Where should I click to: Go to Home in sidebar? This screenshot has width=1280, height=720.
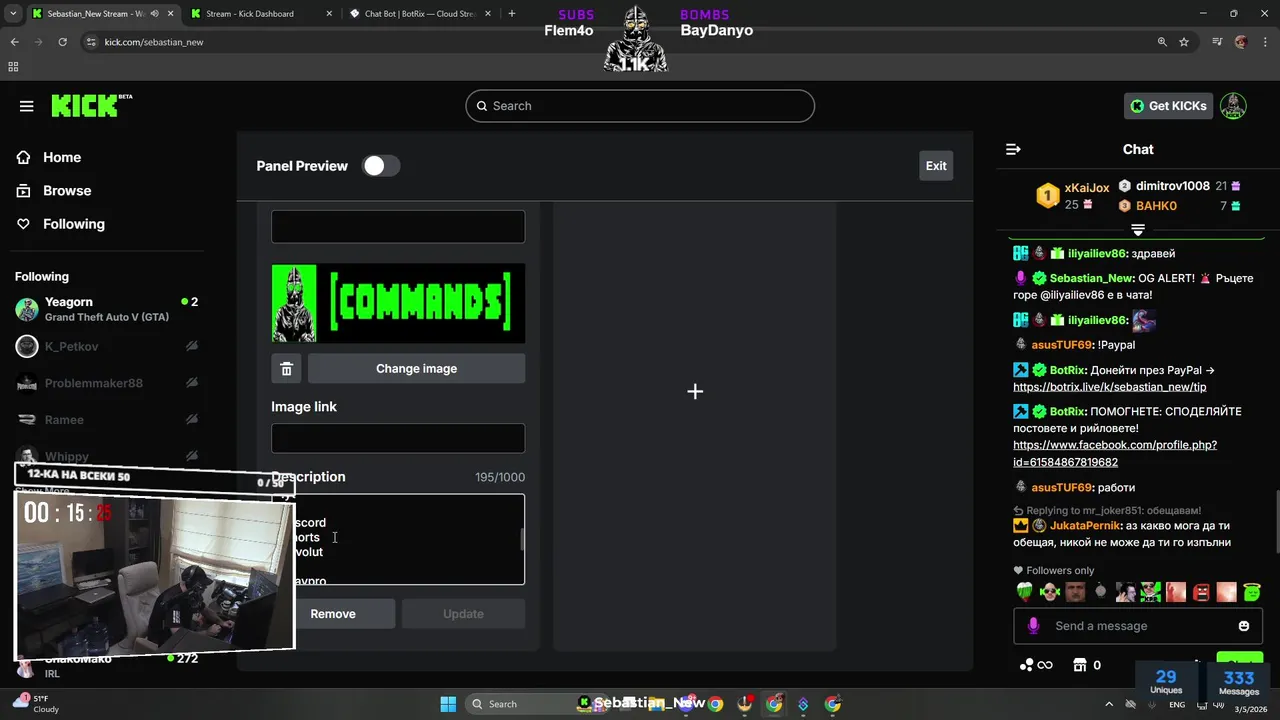tap(62, 157)
